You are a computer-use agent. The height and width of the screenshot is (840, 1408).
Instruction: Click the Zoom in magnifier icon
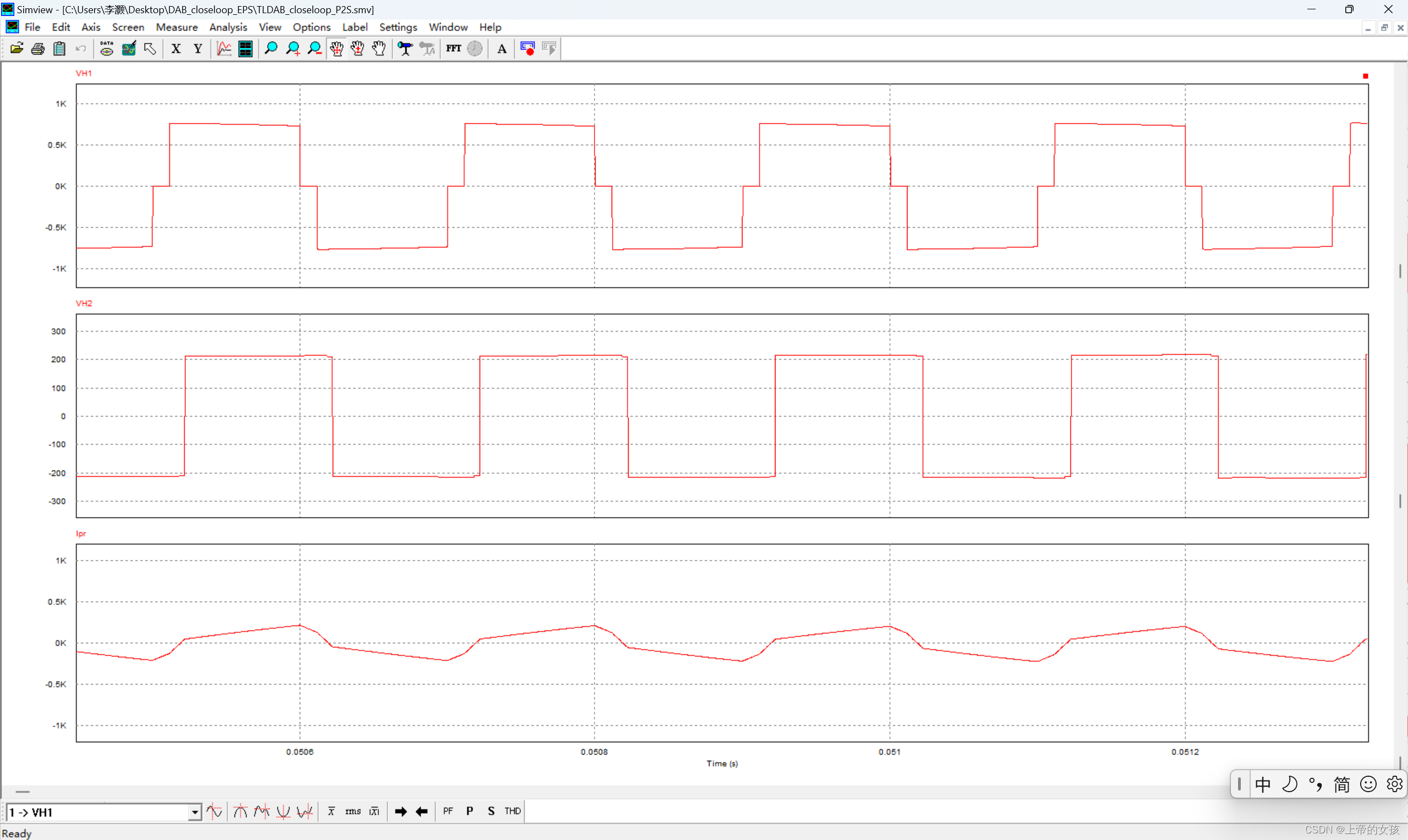293,49
